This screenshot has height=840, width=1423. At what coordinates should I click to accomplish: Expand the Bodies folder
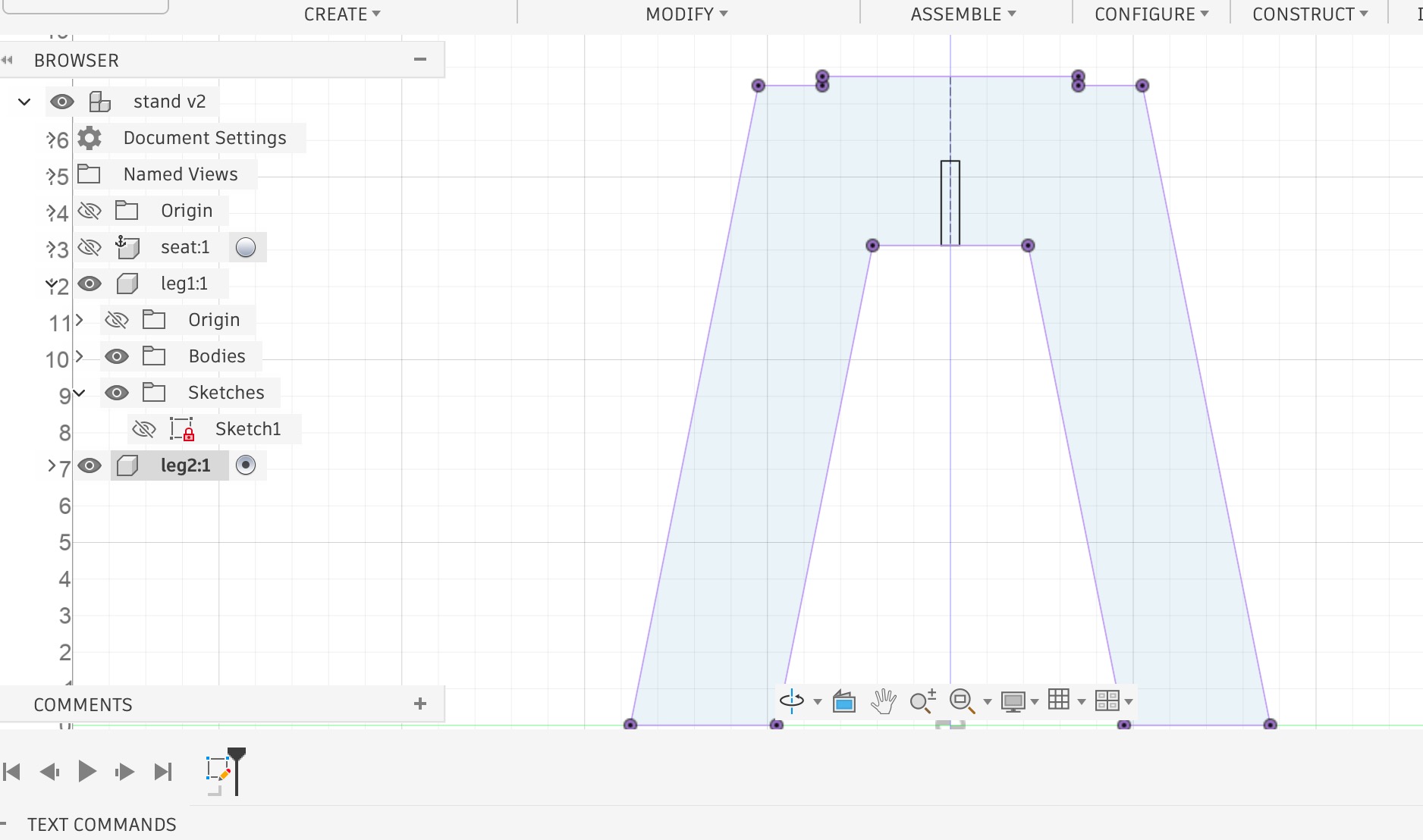pos(79,356)
